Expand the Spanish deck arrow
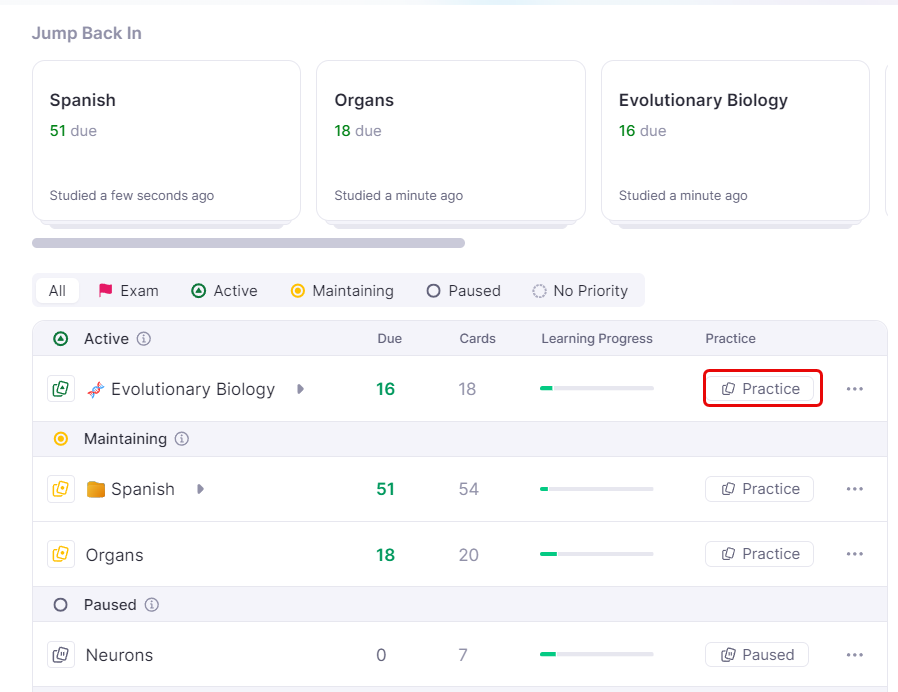This screenshot has width=898, height=692. [200, 489]
